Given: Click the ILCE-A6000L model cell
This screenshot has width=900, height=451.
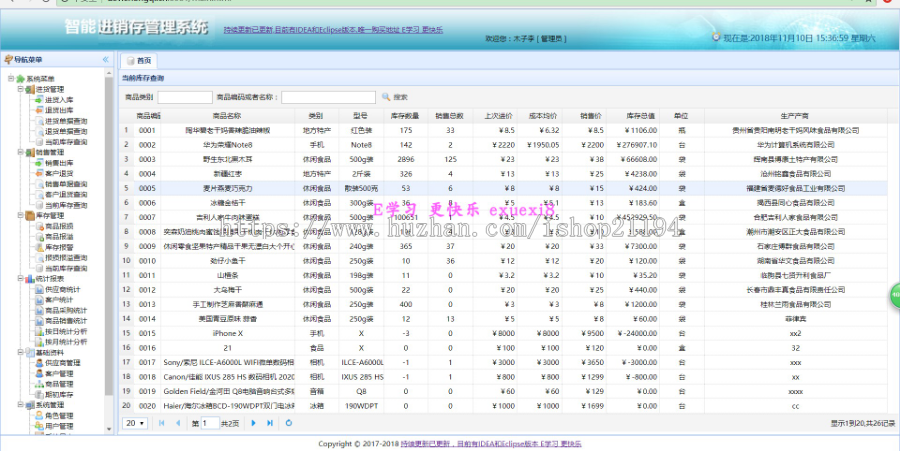Looking at the screenshot, I should (x=362, y=363).
